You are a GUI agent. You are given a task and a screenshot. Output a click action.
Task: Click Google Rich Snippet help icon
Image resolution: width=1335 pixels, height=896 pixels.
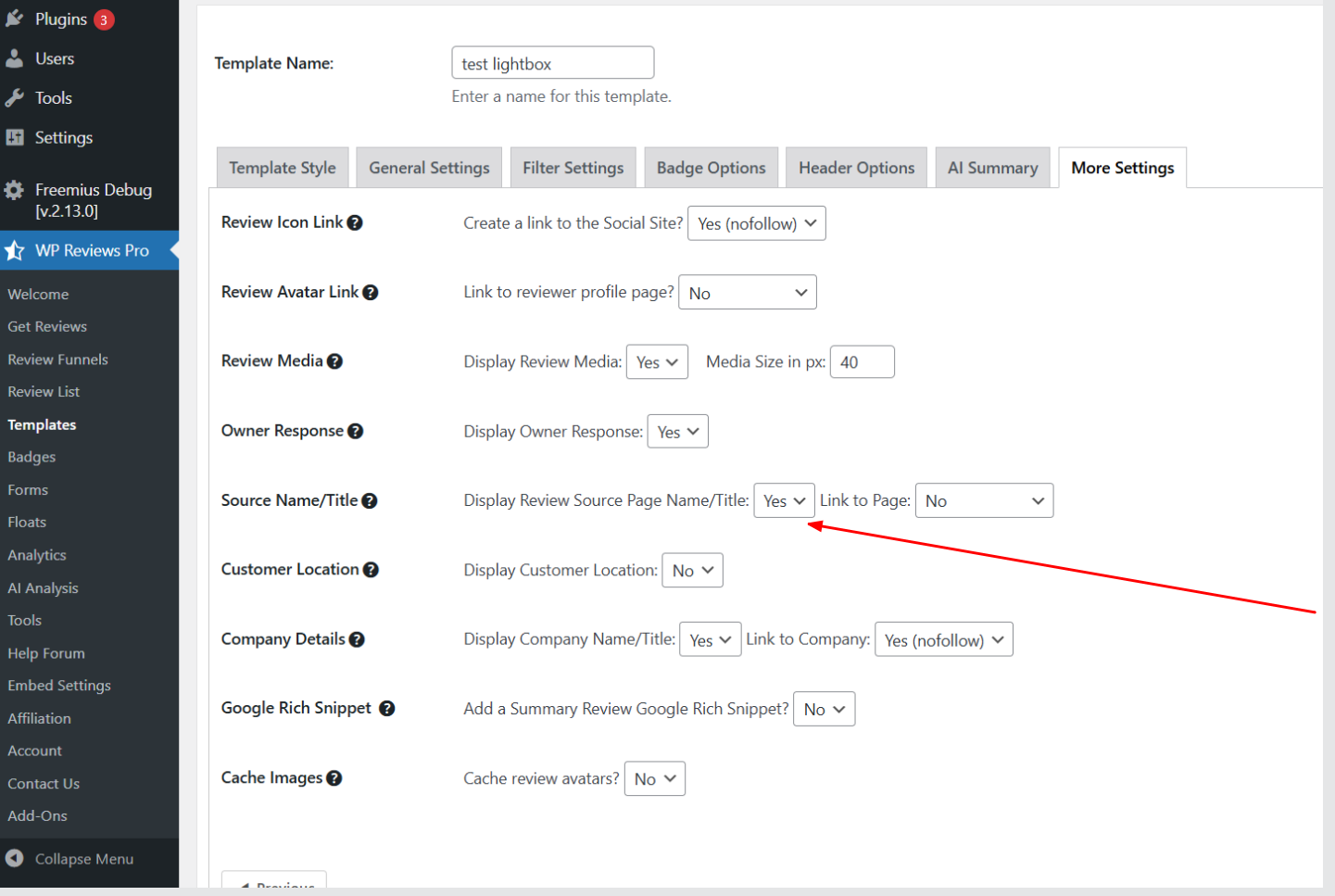coord(387,708)
